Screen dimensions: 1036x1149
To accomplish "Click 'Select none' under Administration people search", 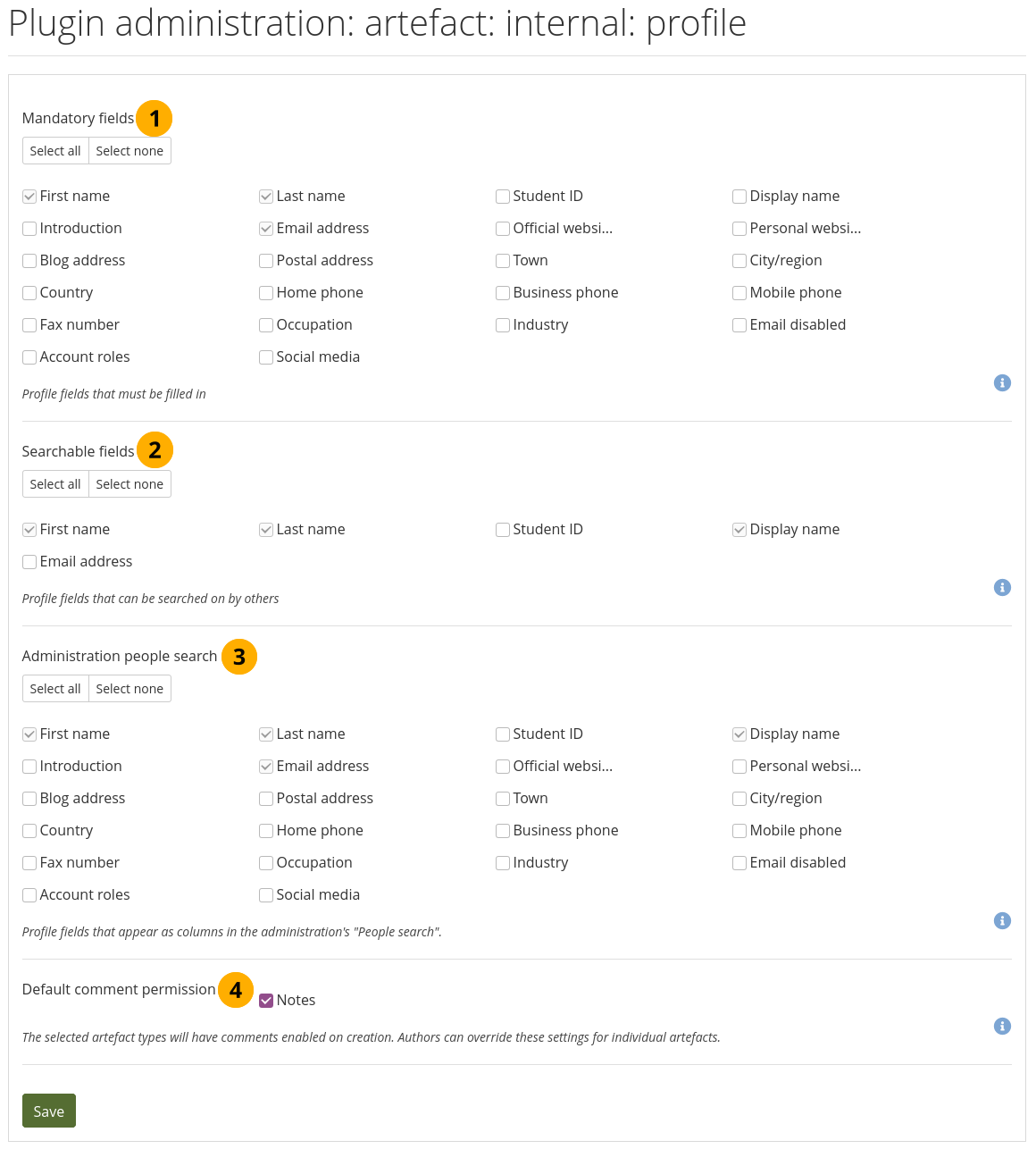I will [129, 689].
